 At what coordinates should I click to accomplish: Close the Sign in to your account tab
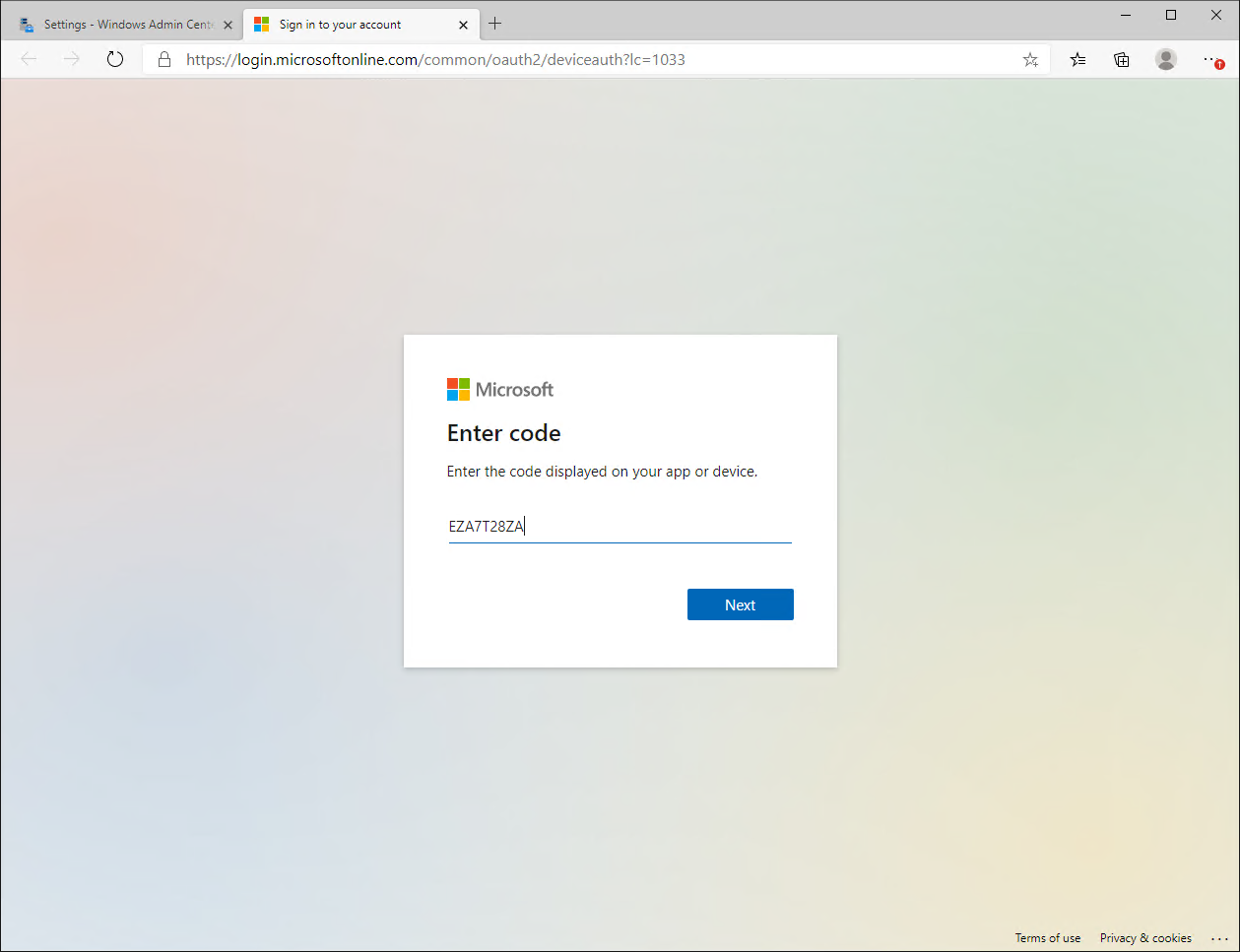coord(463,26)
